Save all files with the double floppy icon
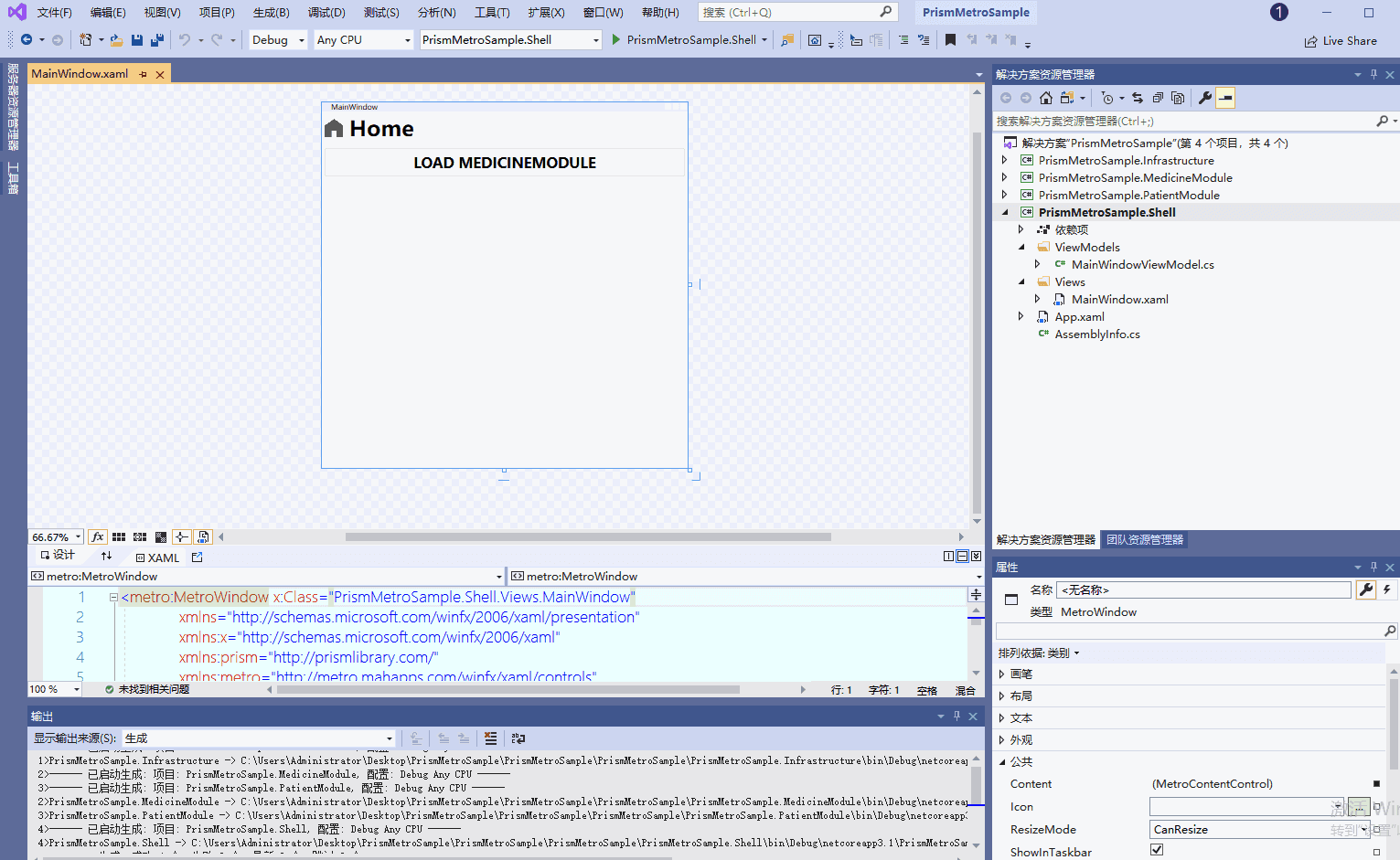This screenshot has width=1400, height=860. 156,39
